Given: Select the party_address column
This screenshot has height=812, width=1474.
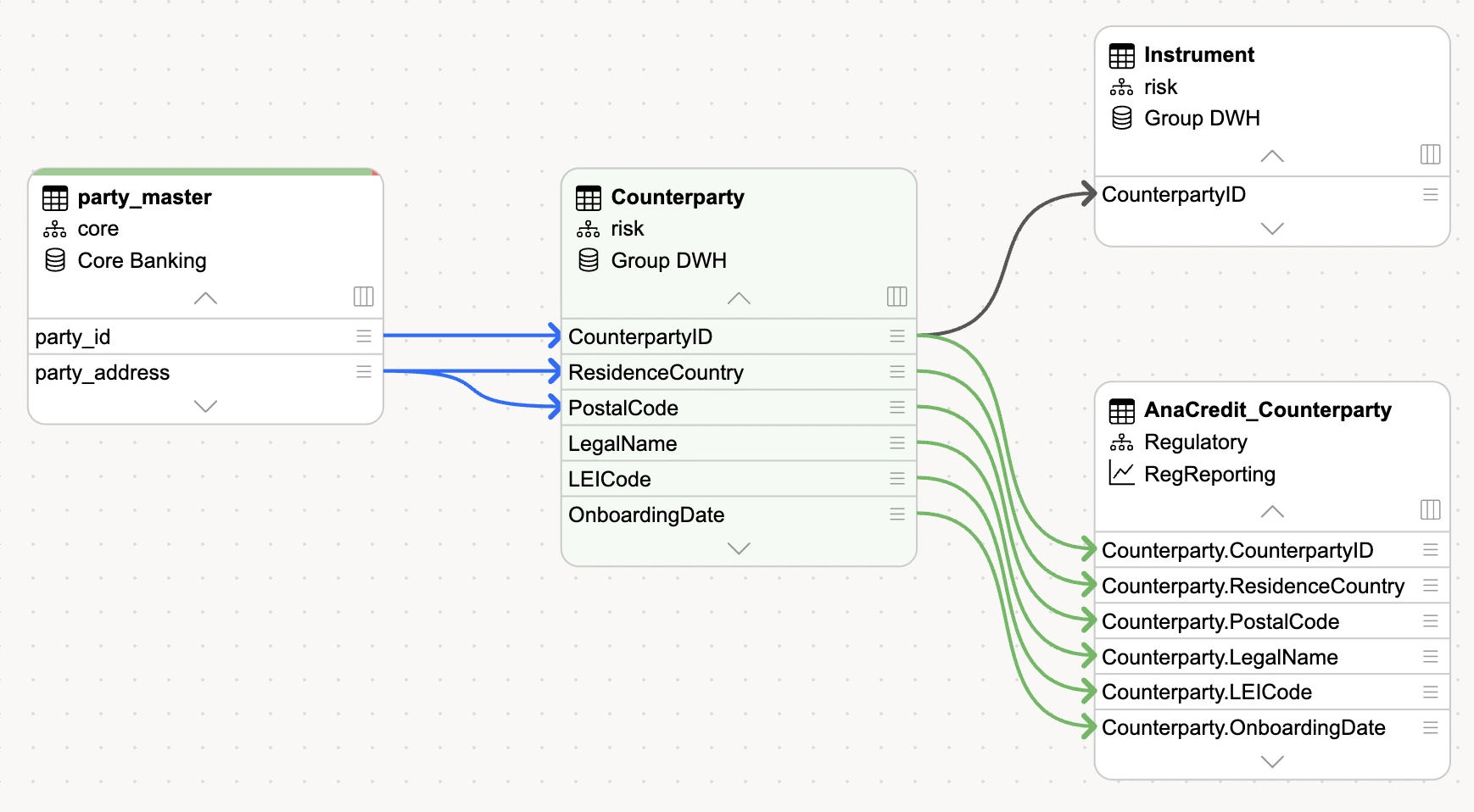Looking at the screenshot, I should 205,372.
